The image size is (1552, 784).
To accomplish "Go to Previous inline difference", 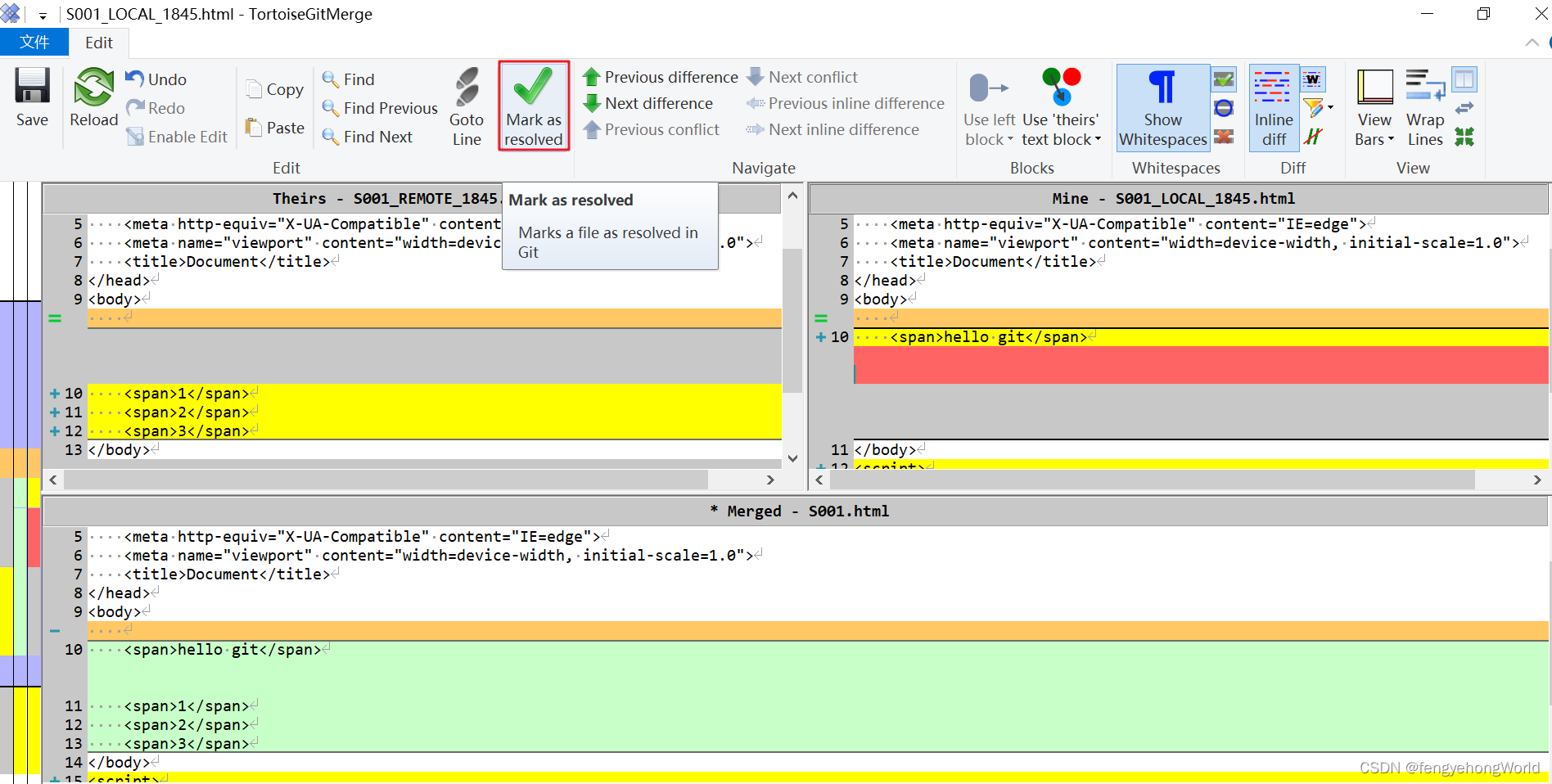I will 845,103.
